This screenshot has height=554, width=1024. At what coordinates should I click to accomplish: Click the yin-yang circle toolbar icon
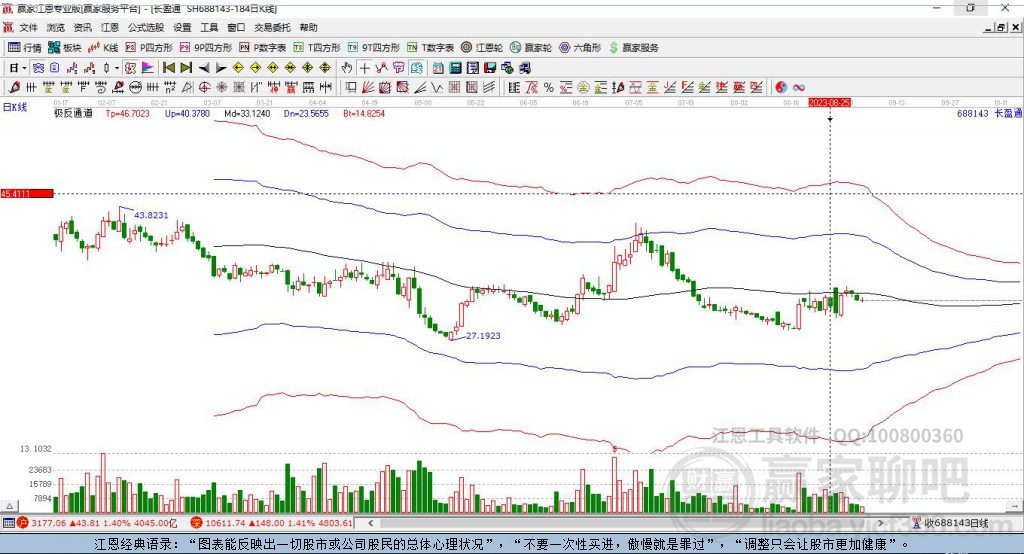click(x=782, y=87)
